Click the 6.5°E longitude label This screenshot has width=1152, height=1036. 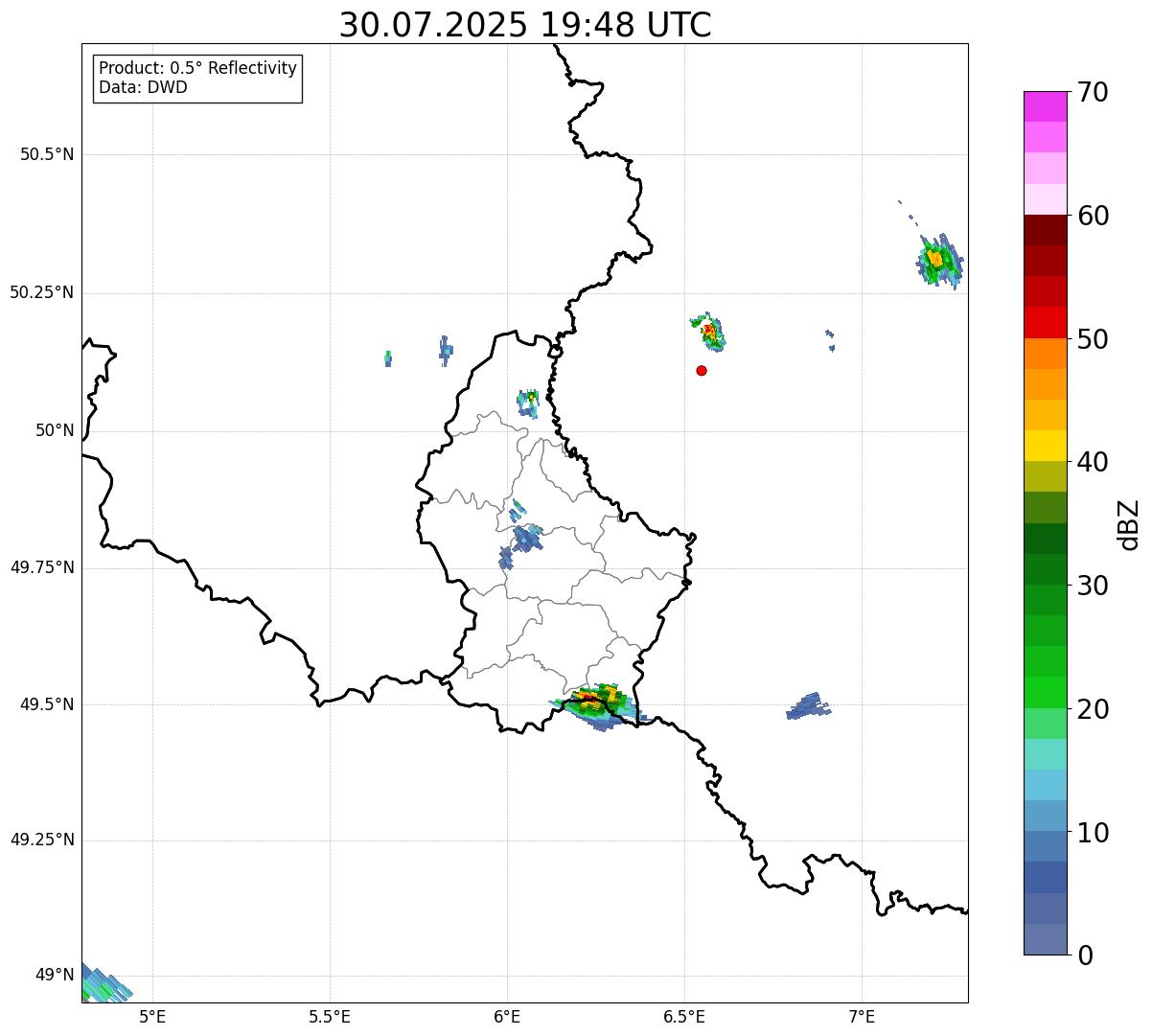684,1017
